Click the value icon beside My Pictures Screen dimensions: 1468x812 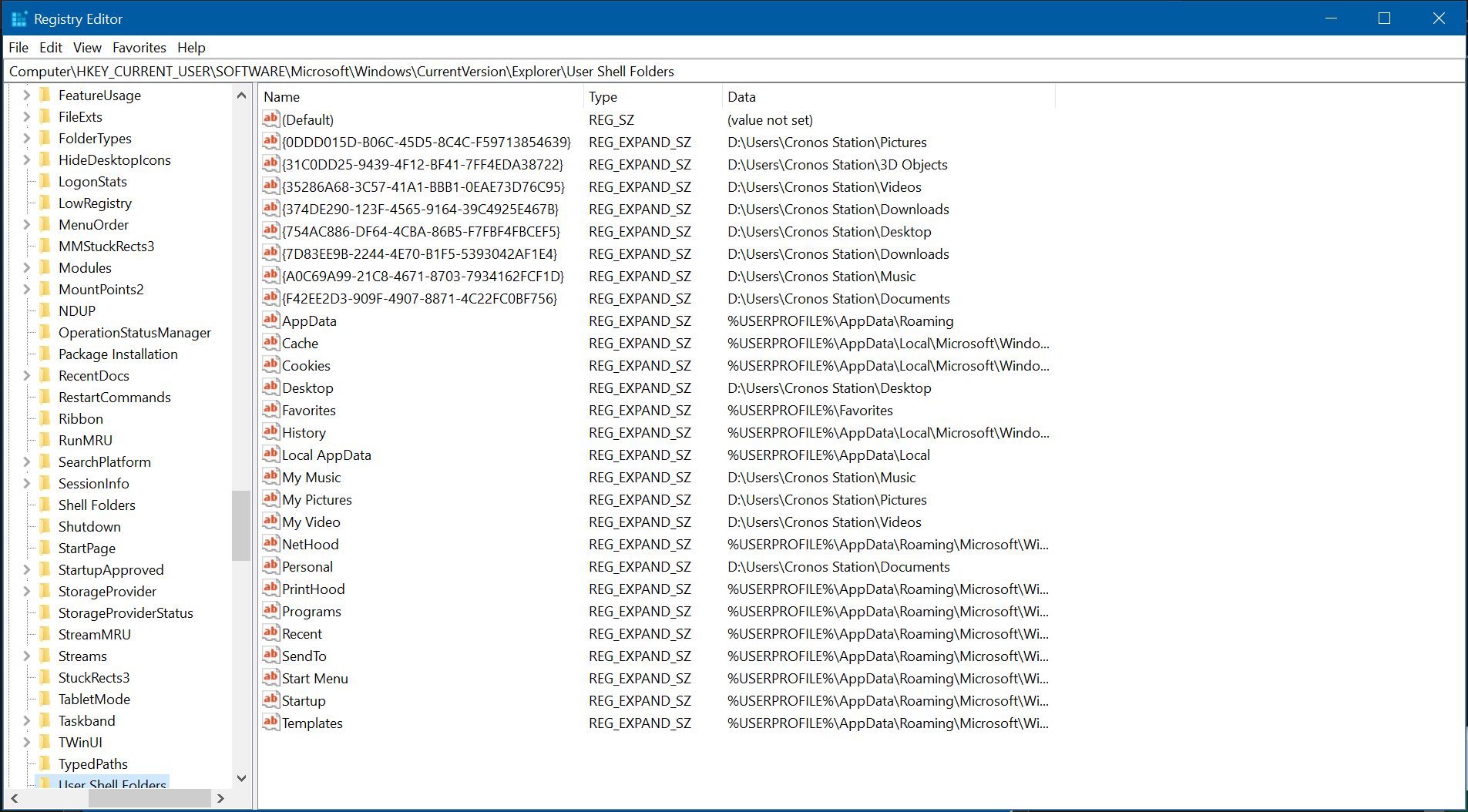pyautogui.click(x=270, y=498)
